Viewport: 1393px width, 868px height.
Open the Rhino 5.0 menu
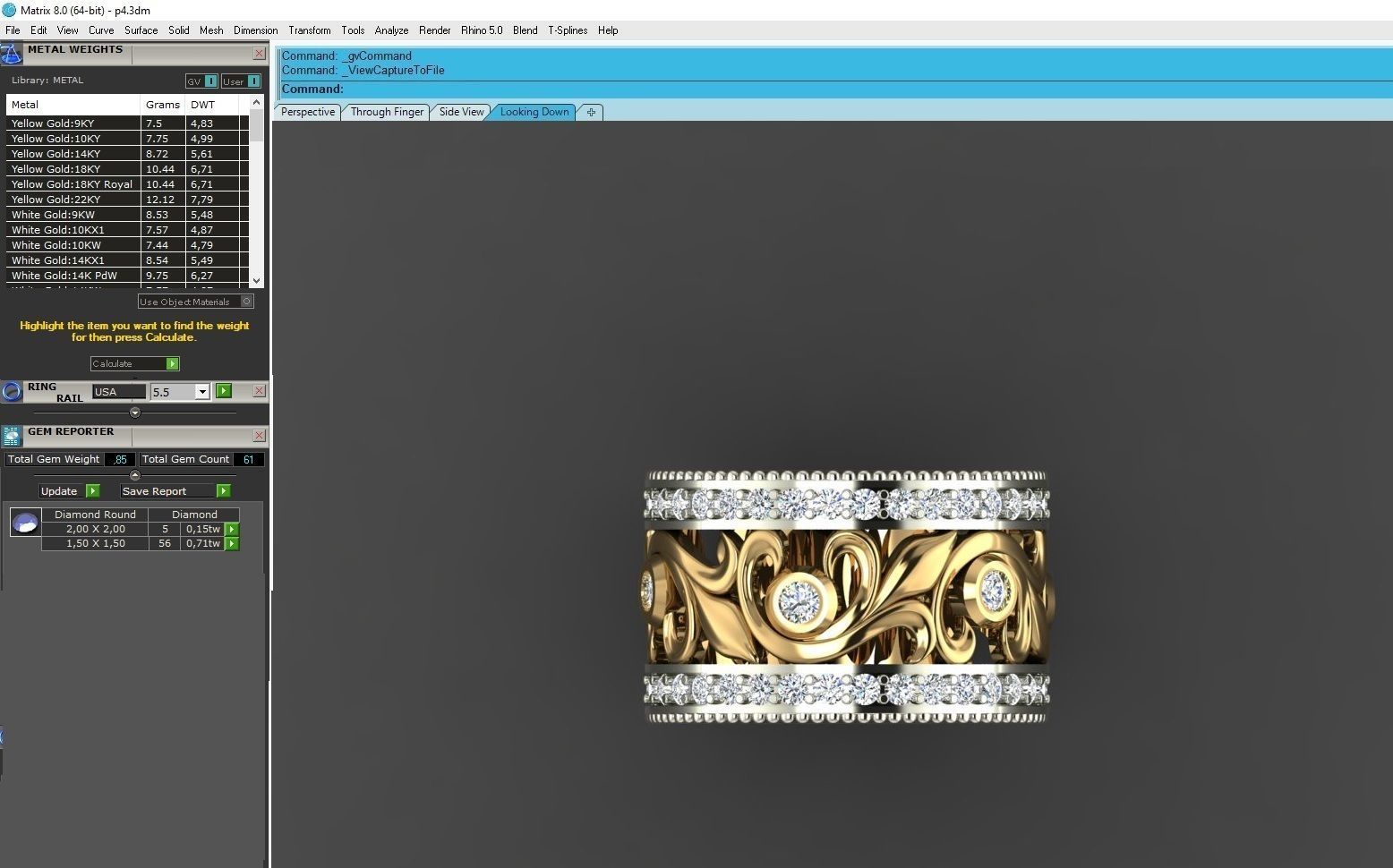click(482, 30)
